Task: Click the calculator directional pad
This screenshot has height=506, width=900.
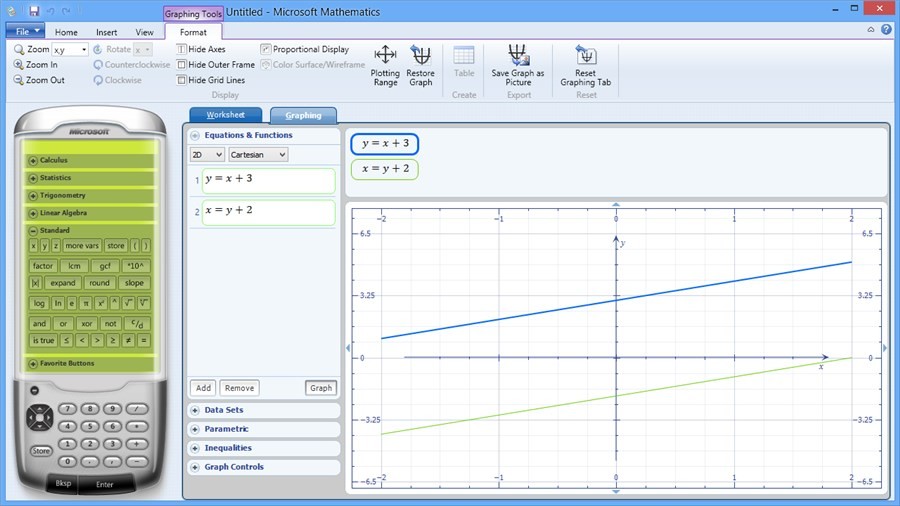Action: 40,417
